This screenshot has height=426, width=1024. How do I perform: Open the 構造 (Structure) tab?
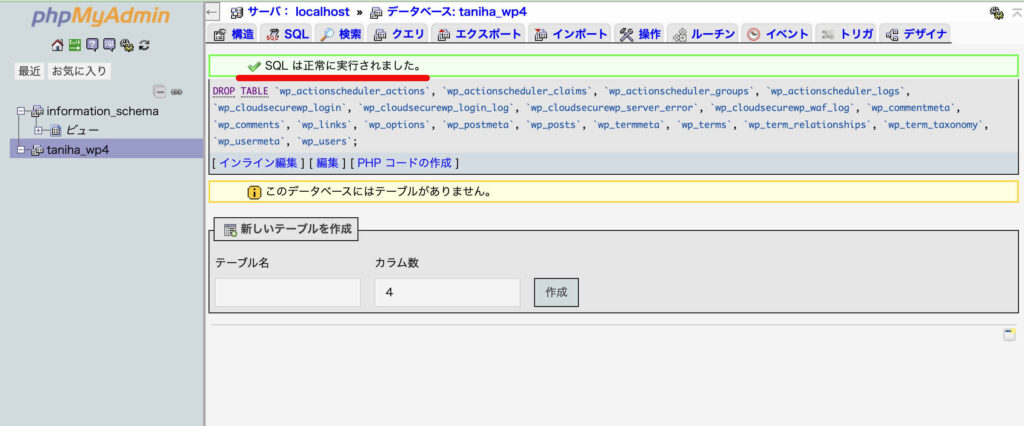point(233,35)
